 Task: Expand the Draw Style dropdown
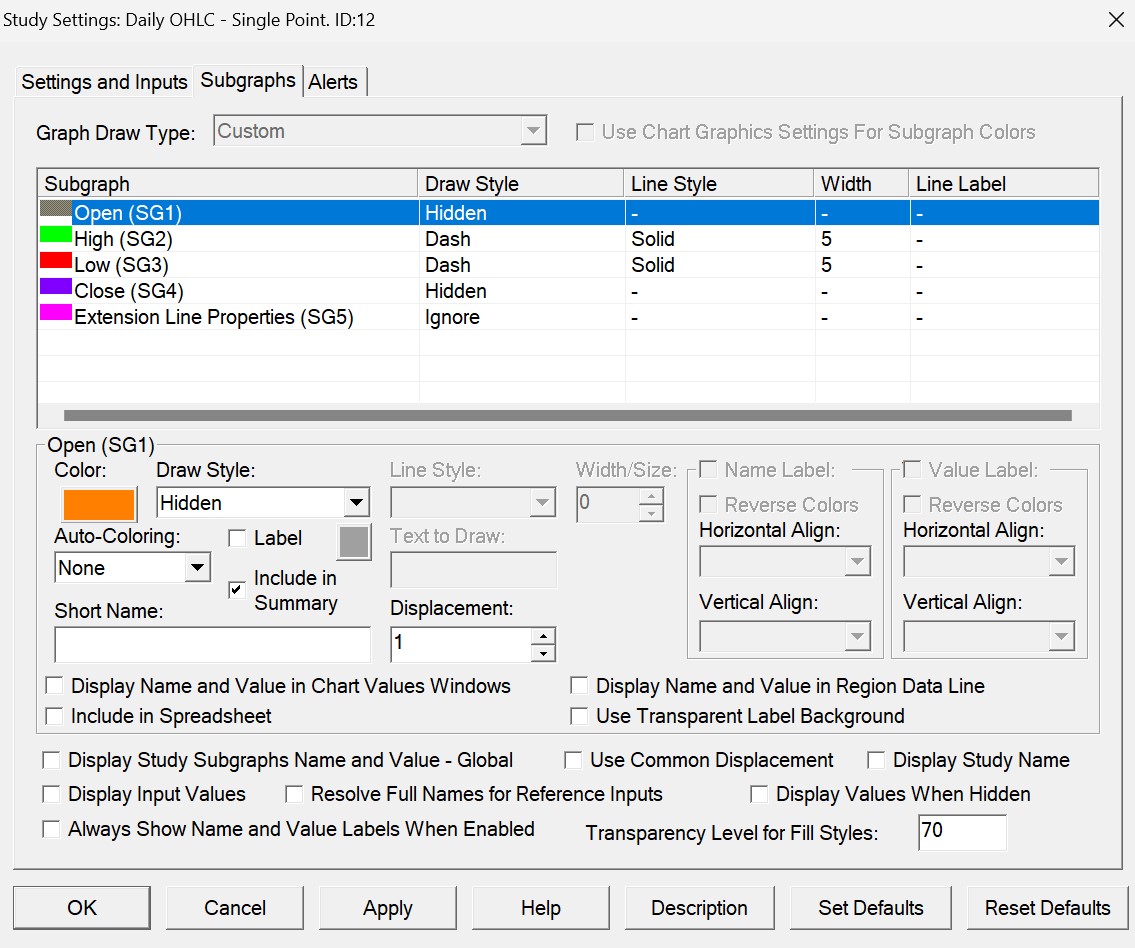point(355,503)
